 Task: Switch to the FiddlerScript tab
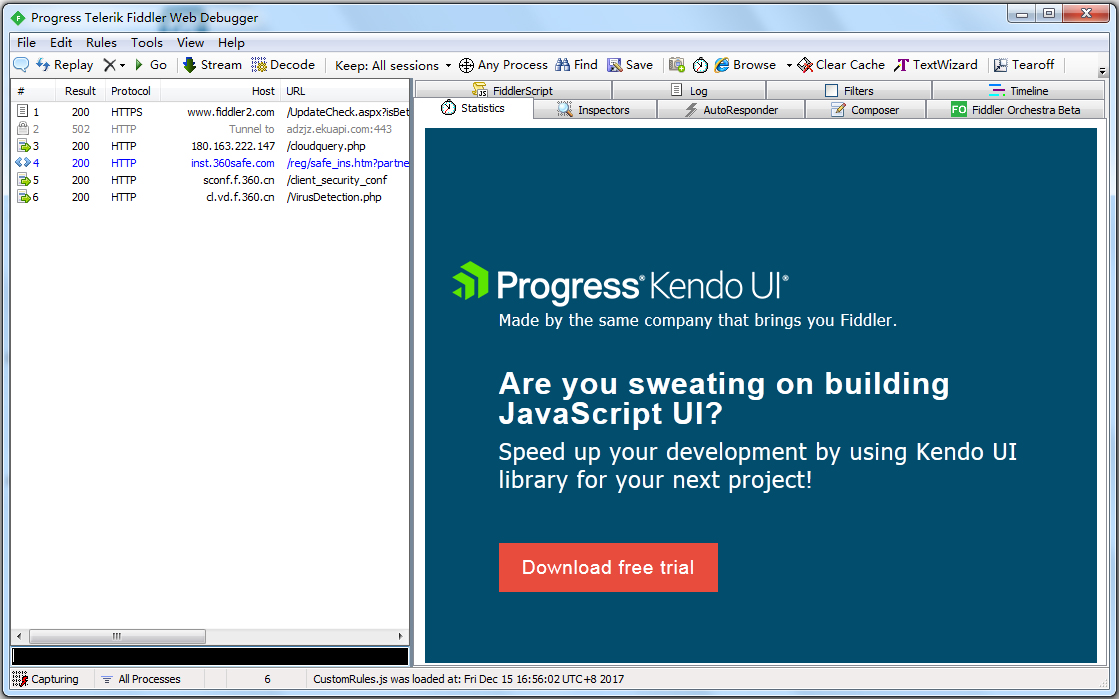[512, 91]
